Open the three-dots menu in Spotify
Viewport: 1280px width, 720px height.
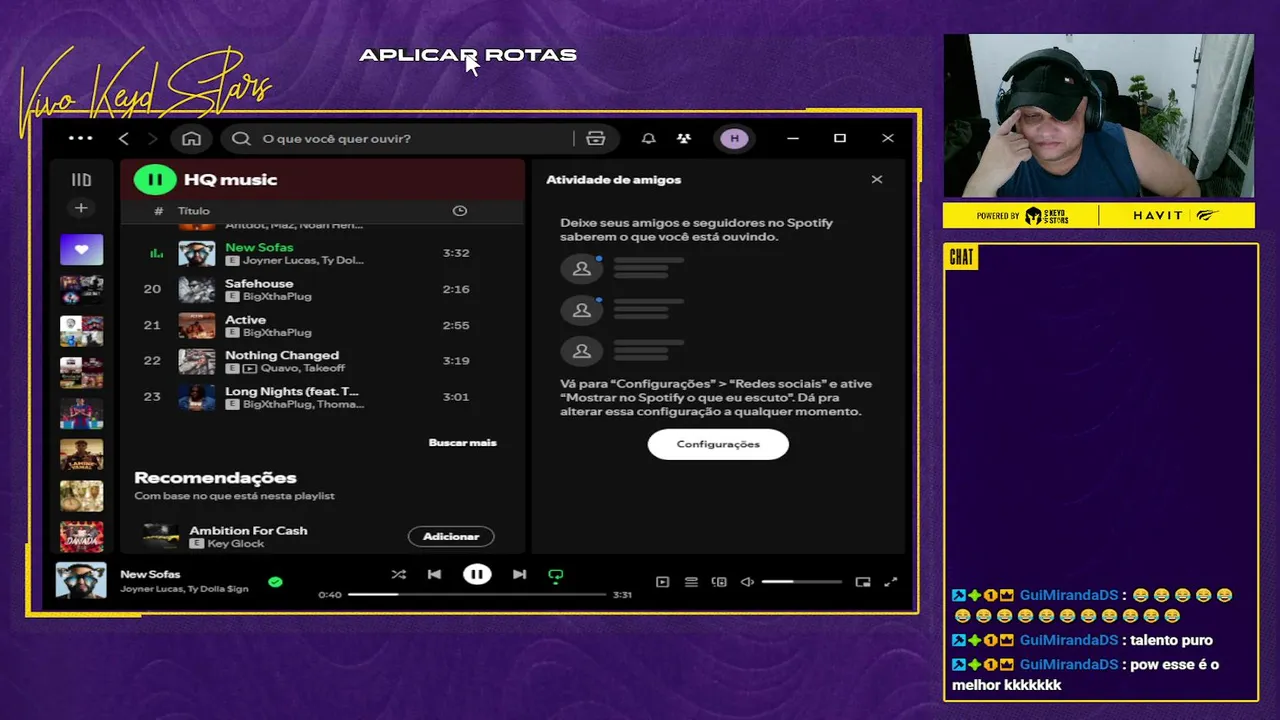coord(81,138)
